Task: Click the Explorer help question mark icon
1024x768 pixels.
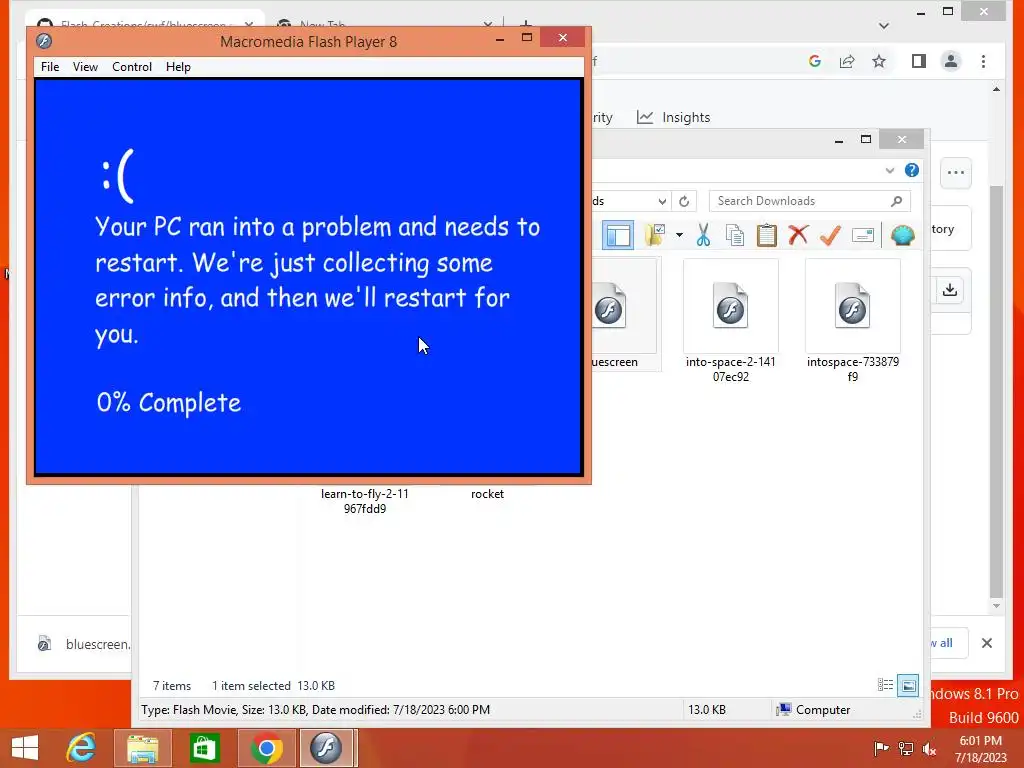Action: (x=912, y=170)
